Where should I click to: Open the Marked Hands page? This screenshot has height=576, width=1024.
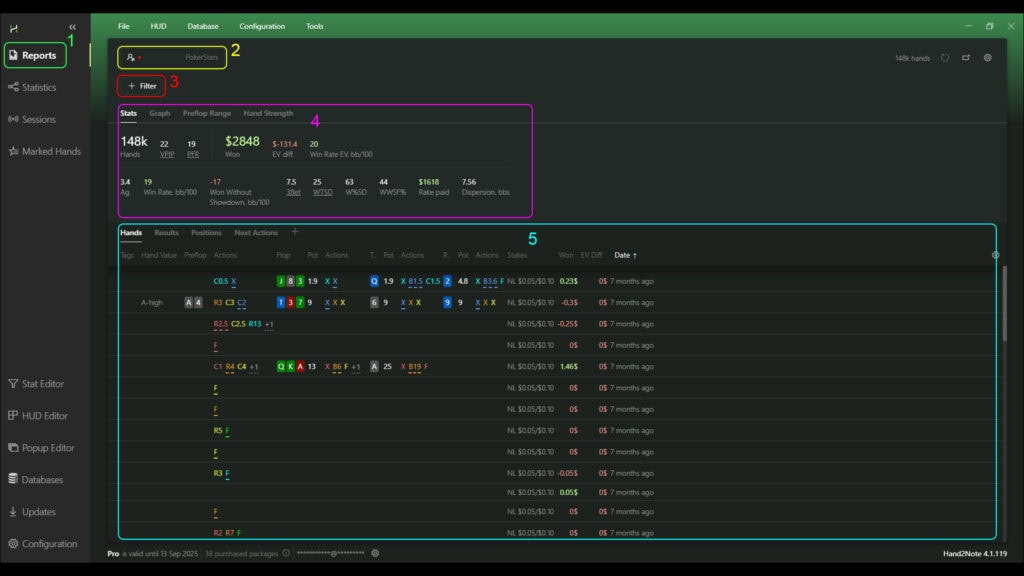(44, 152)
